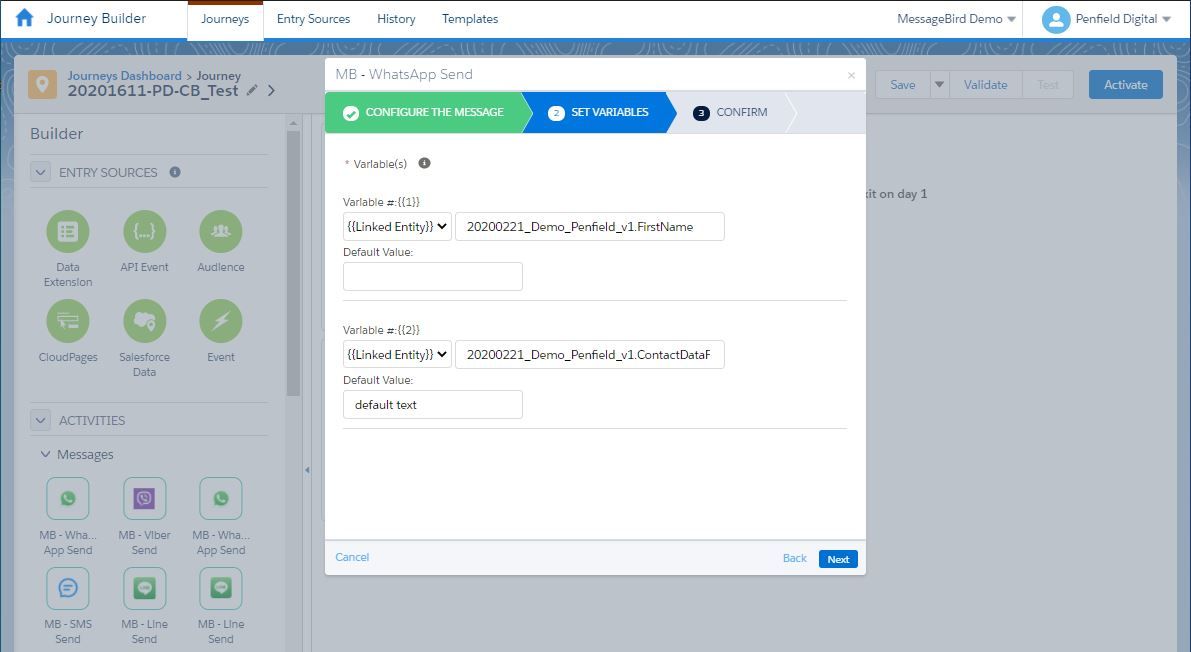
Task: Click the Salesforce Data icon
Action: (144, 322)
